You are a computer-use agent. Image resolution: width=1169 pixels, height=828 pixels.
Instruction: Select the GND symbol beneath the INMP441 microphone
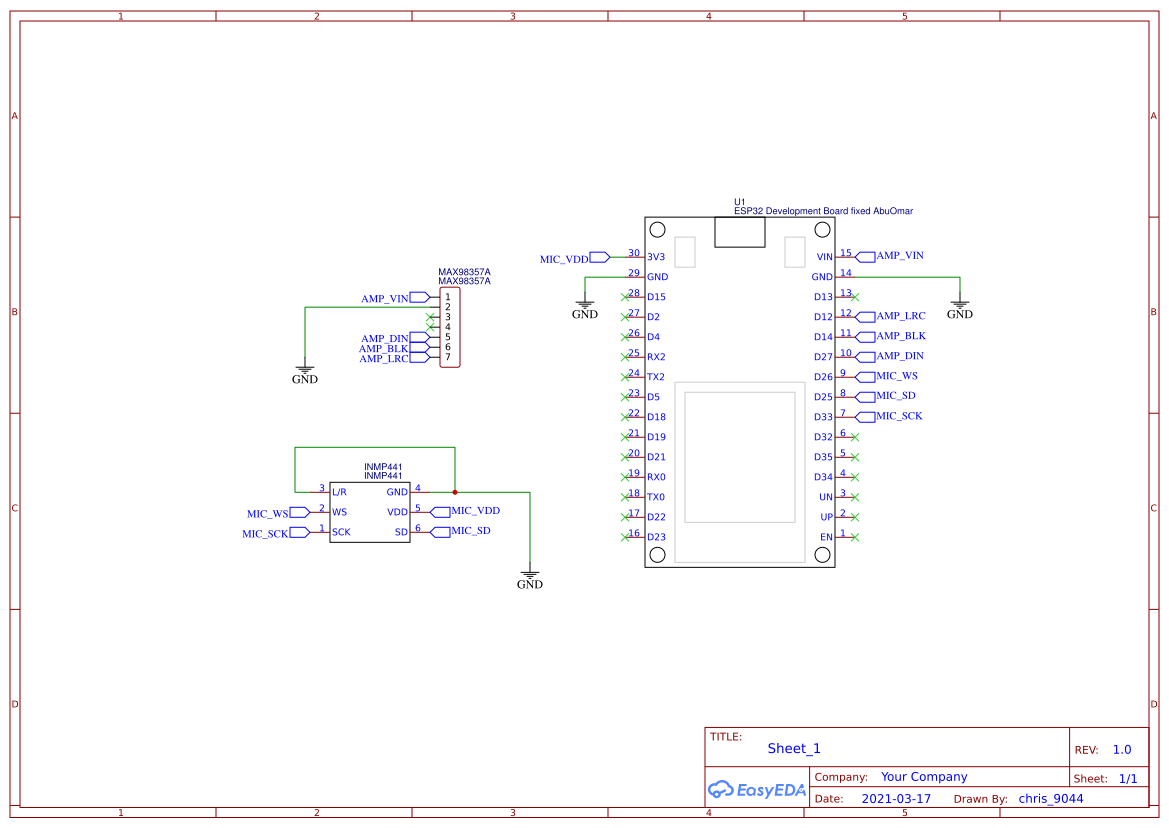(529, 579)
